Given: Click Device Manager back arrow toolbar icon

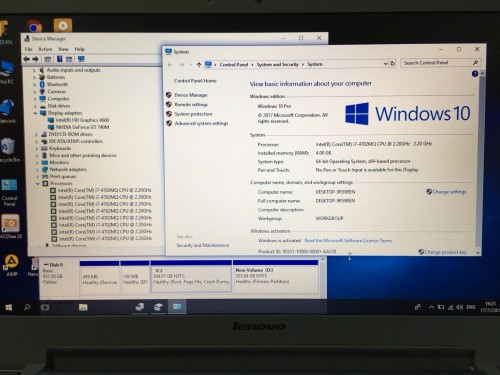Looking at the screenshot, I should 27,59.
